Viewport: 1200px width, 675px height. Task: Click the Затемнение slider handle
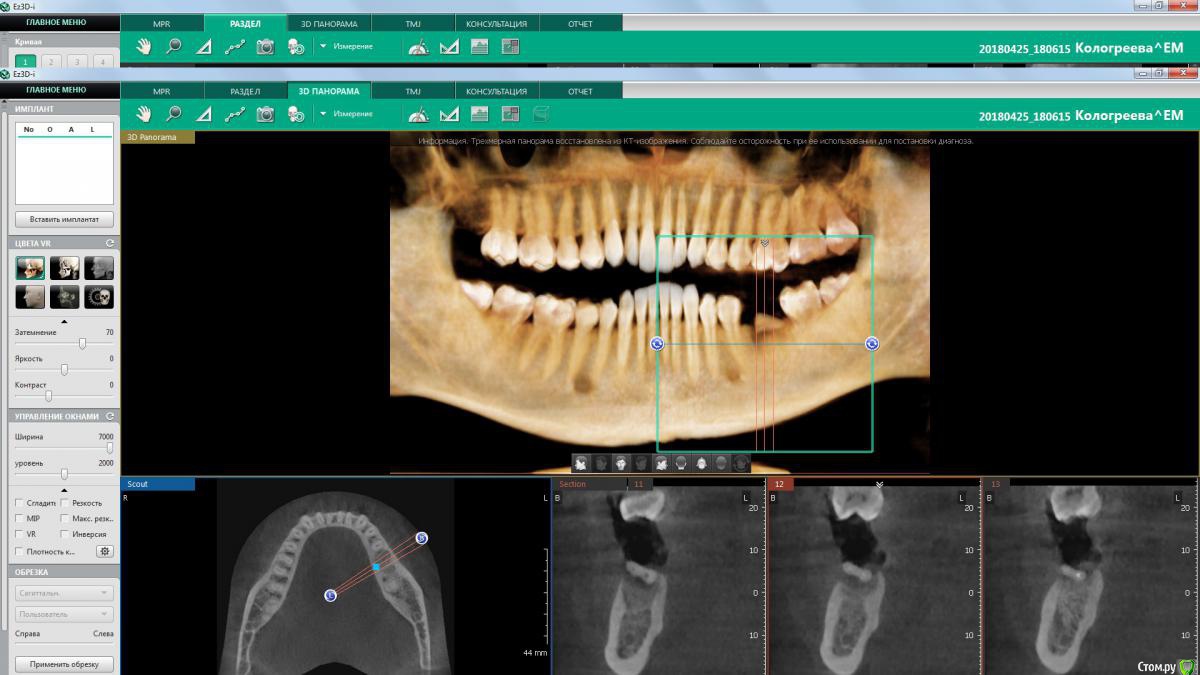(x=82, y=344)
